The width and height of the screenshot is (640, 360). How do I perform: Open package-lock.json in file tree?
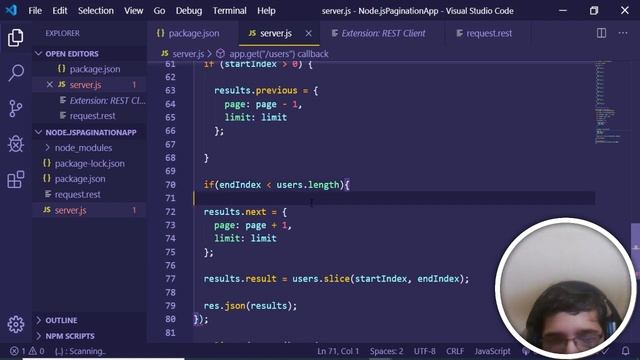coord(89,163)
